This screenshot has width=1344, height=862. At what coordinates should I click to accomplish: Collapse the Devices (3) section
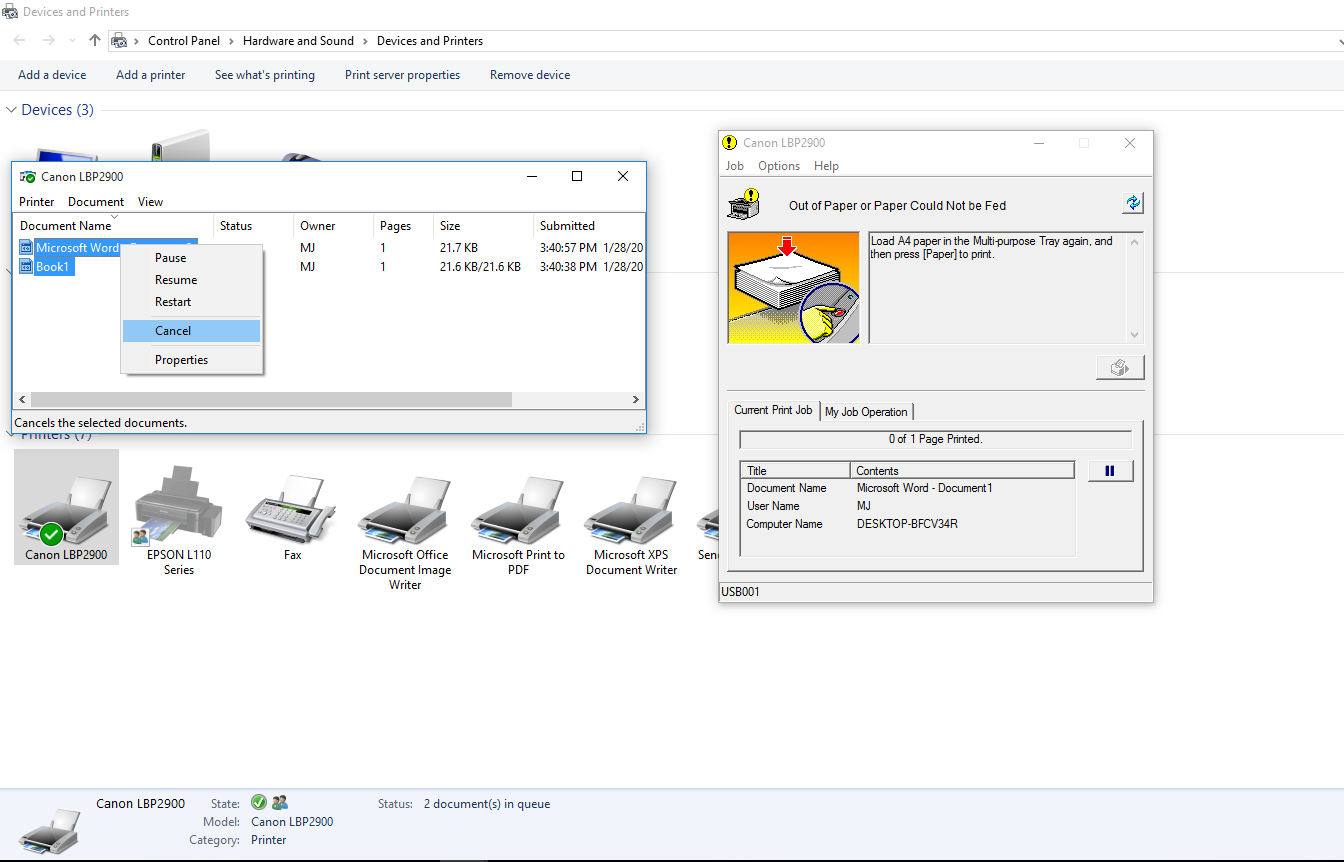[10, 109]
